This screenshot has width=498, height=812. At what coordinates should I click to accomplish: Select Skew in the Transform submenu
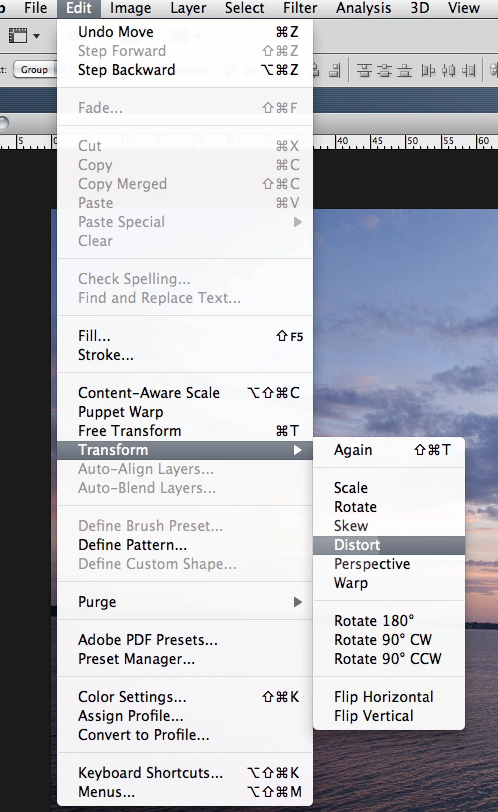pos(389,526)
